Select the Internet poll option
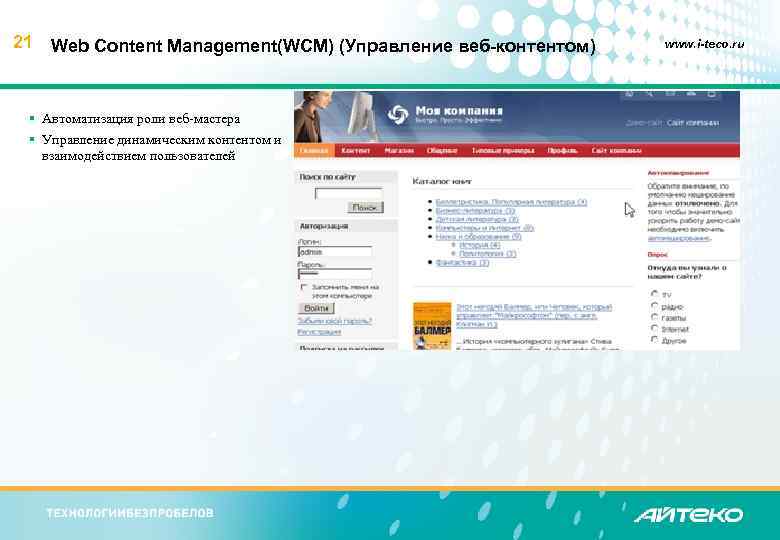The height and width of the screenshot is (540, 780). pos(655,329)
